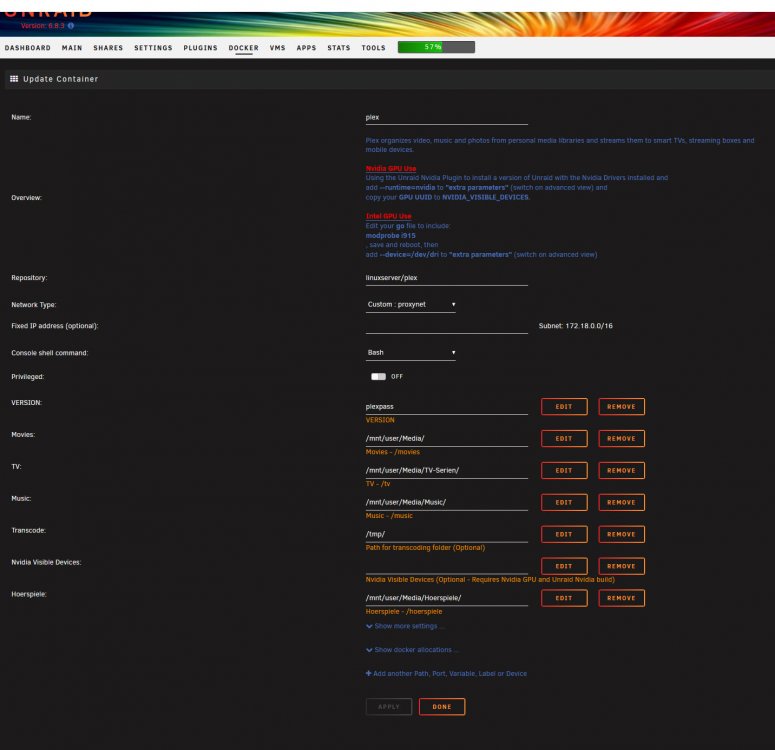Remove the Music path

coord(621,502)
